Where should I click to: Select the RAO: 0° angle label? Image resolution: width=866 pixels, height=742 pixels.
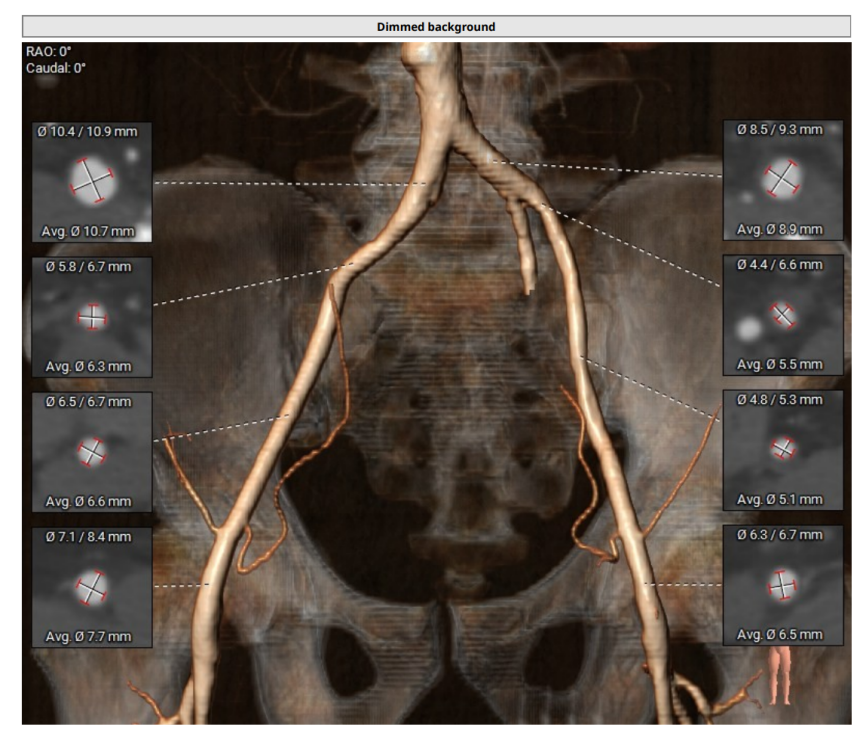(49, 51)
